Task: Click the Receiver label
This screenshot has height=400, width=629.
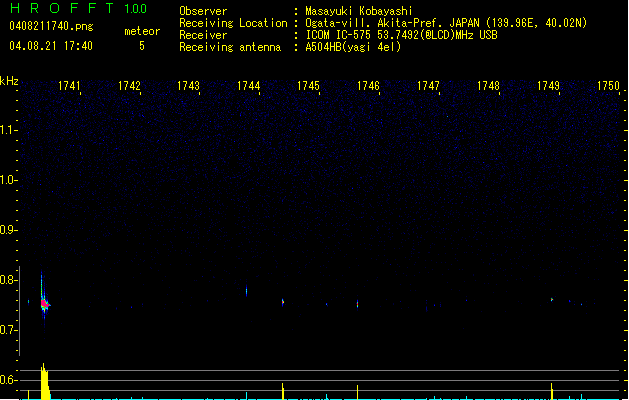Action: pyautogui.click(x=203, y=35)
